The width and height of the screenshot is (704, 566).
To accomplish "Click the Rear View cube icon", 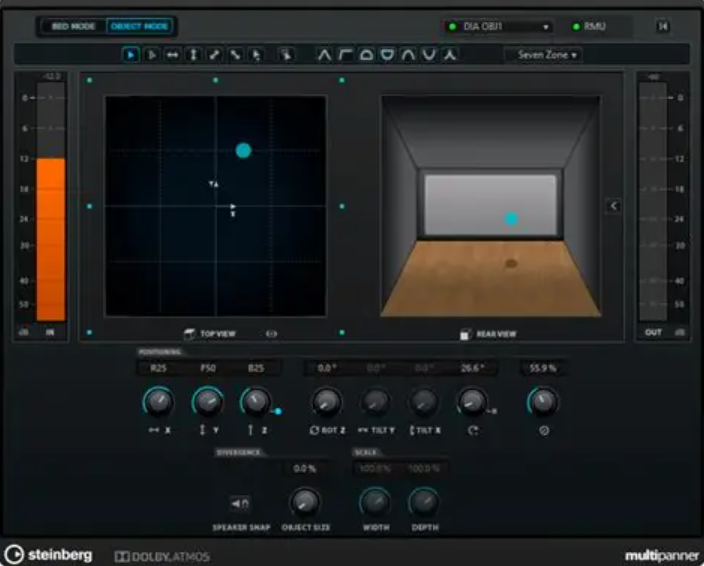I will 465,334.
